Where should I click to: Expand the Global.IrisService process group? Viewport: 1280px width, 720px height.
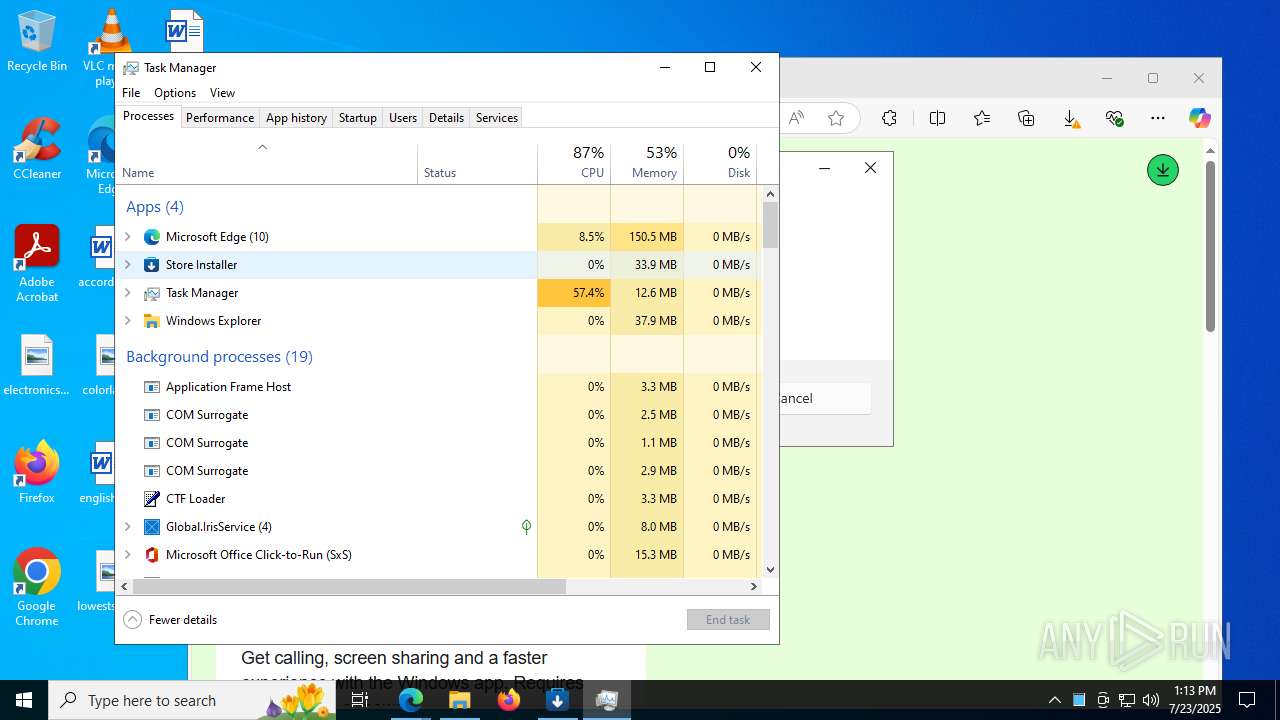pyautogui.click(x=127, y=527)
